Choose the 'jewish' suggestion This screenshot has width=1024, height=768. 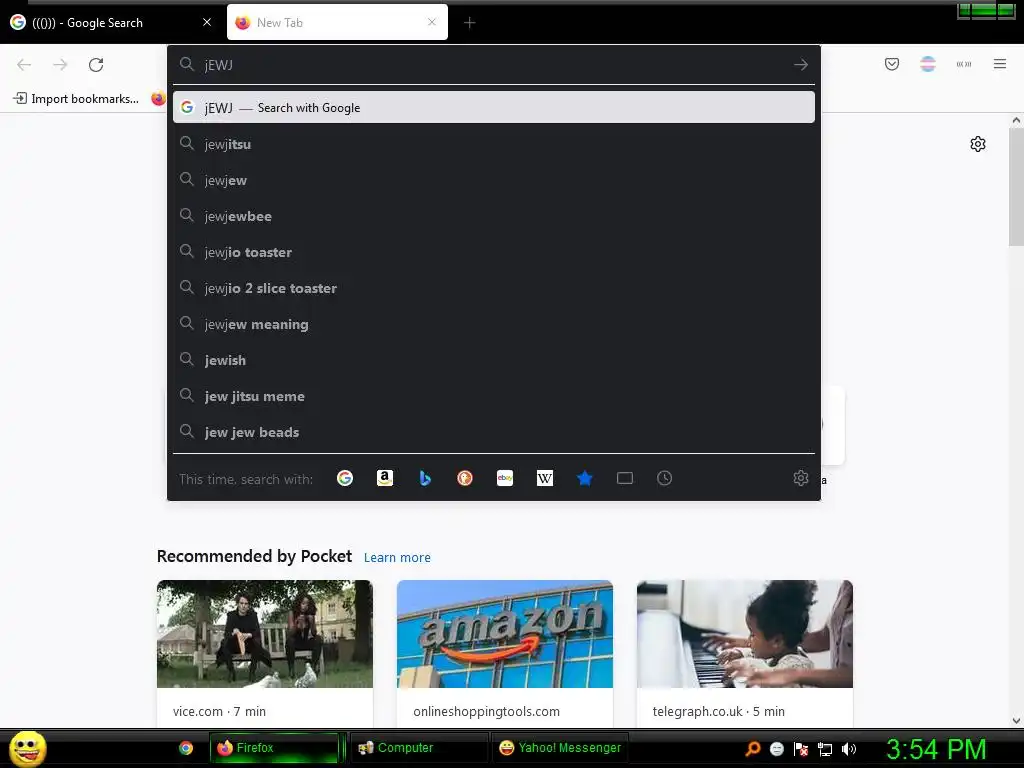(494, 359)
